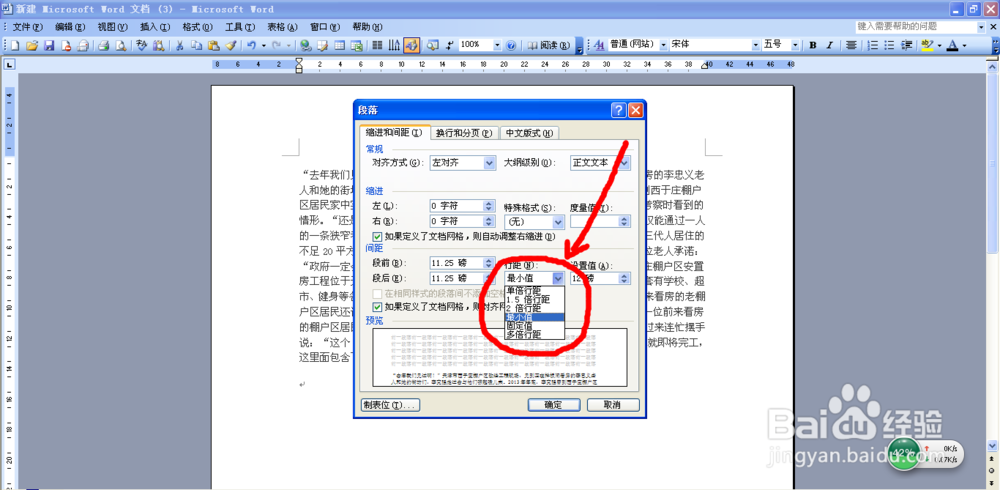The width and height of the screenshot is (1000, 490).
Task: Cut selection with the scissors icon
Action: (x=179, y=45)
